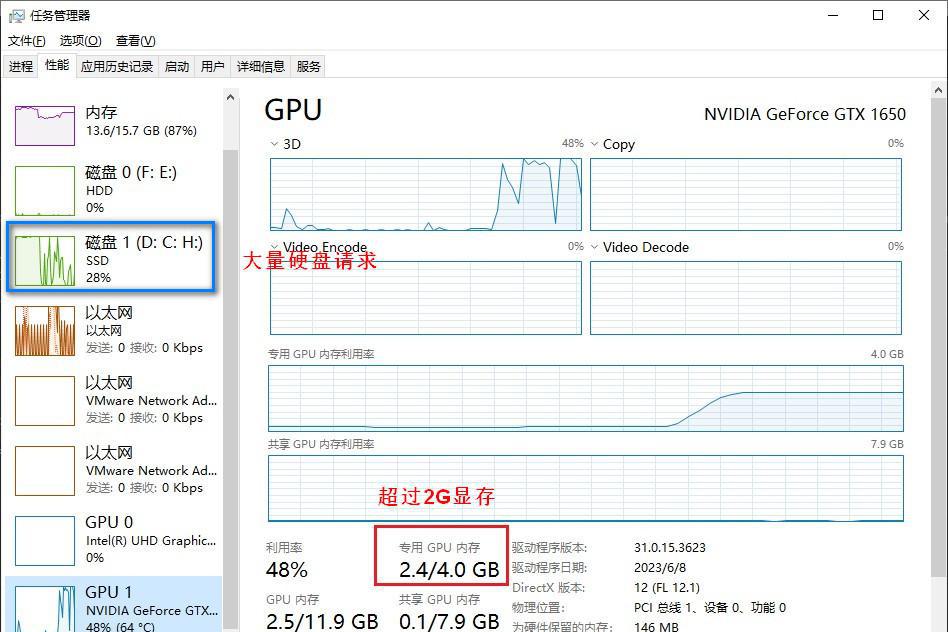Select first Ethernet graph with orange activity
The height and width of the screenshot is (632, 948).
pos(45,330)
